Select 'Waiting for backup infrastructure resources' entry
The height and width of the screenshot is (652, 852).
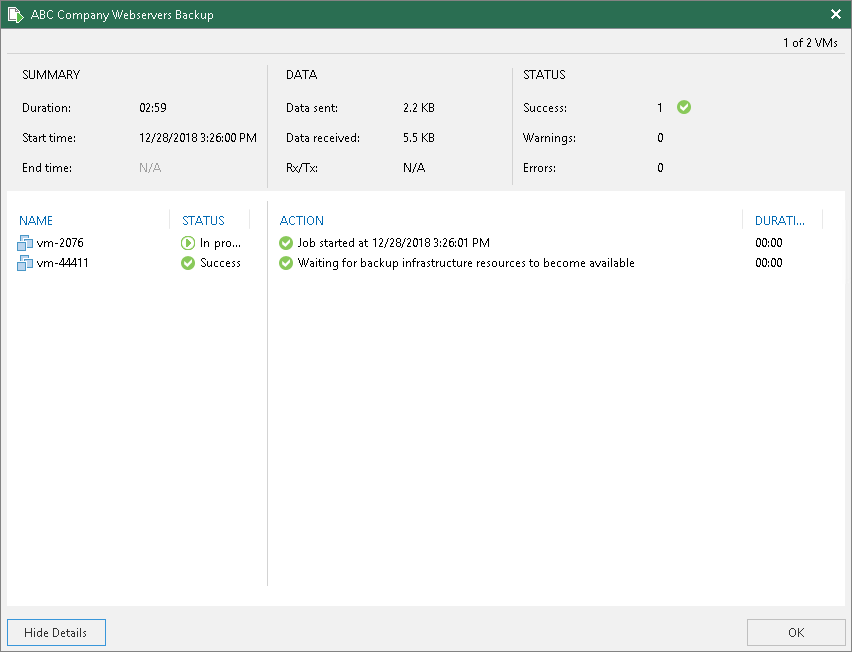(x=466, y=263)
